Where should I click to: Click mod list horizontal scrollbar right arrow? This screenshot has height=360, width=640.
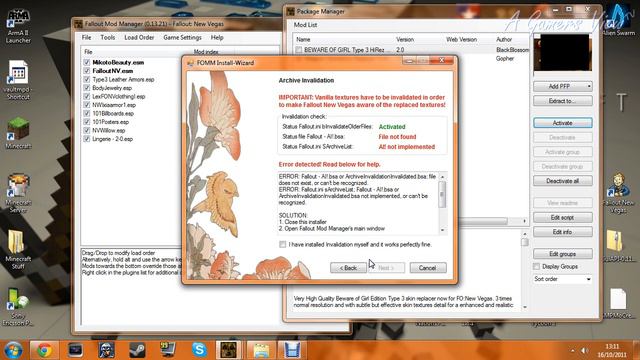[x=524, y=221]
